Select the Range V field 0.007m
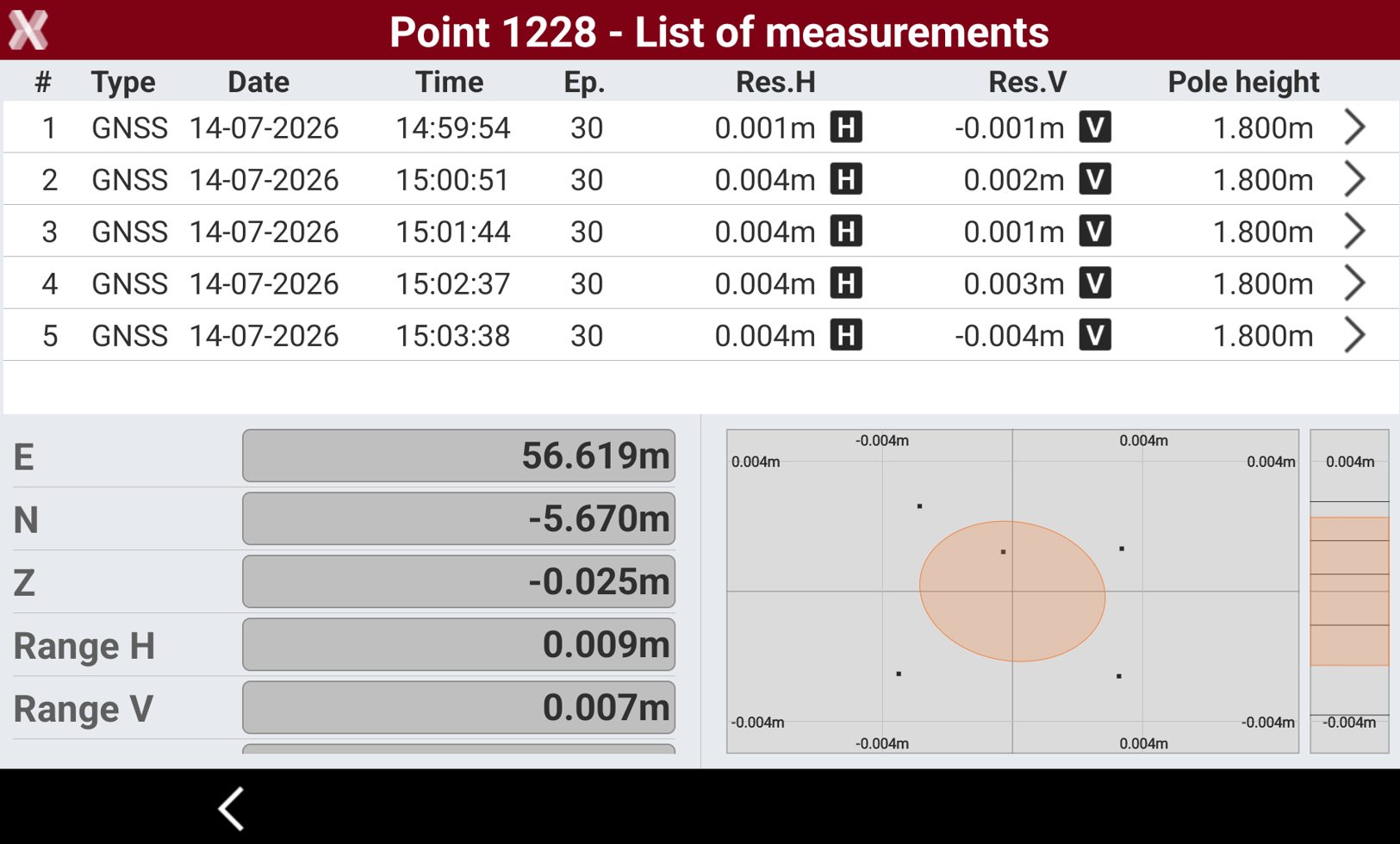The height and width of the screenshot is (844, 1400). tap(458, 707)
